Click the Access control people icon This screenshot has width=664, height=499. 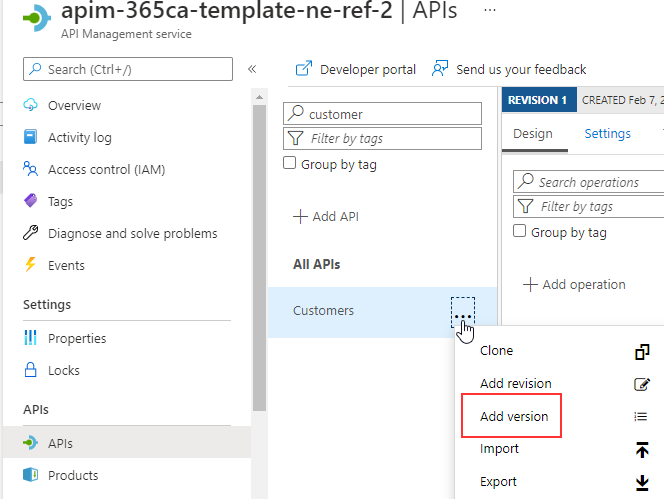pos(30,169)
